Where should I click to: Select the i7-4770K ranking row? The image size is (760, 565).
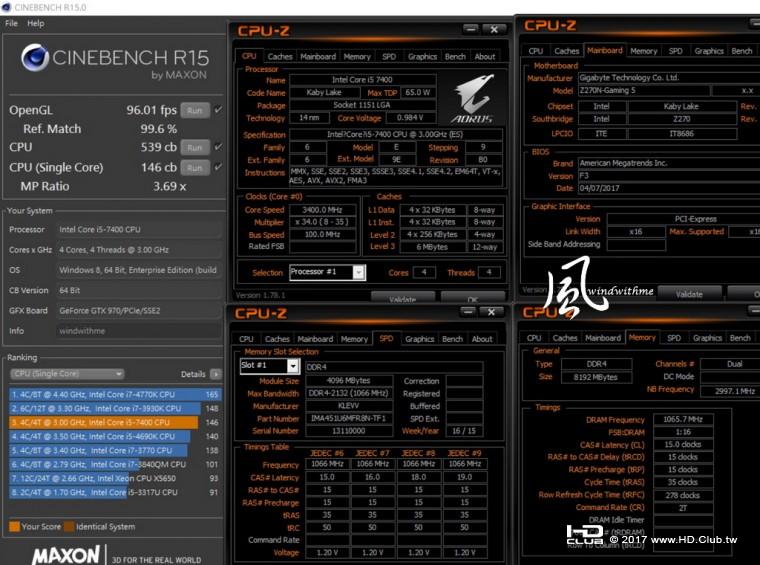pos(115,394)
